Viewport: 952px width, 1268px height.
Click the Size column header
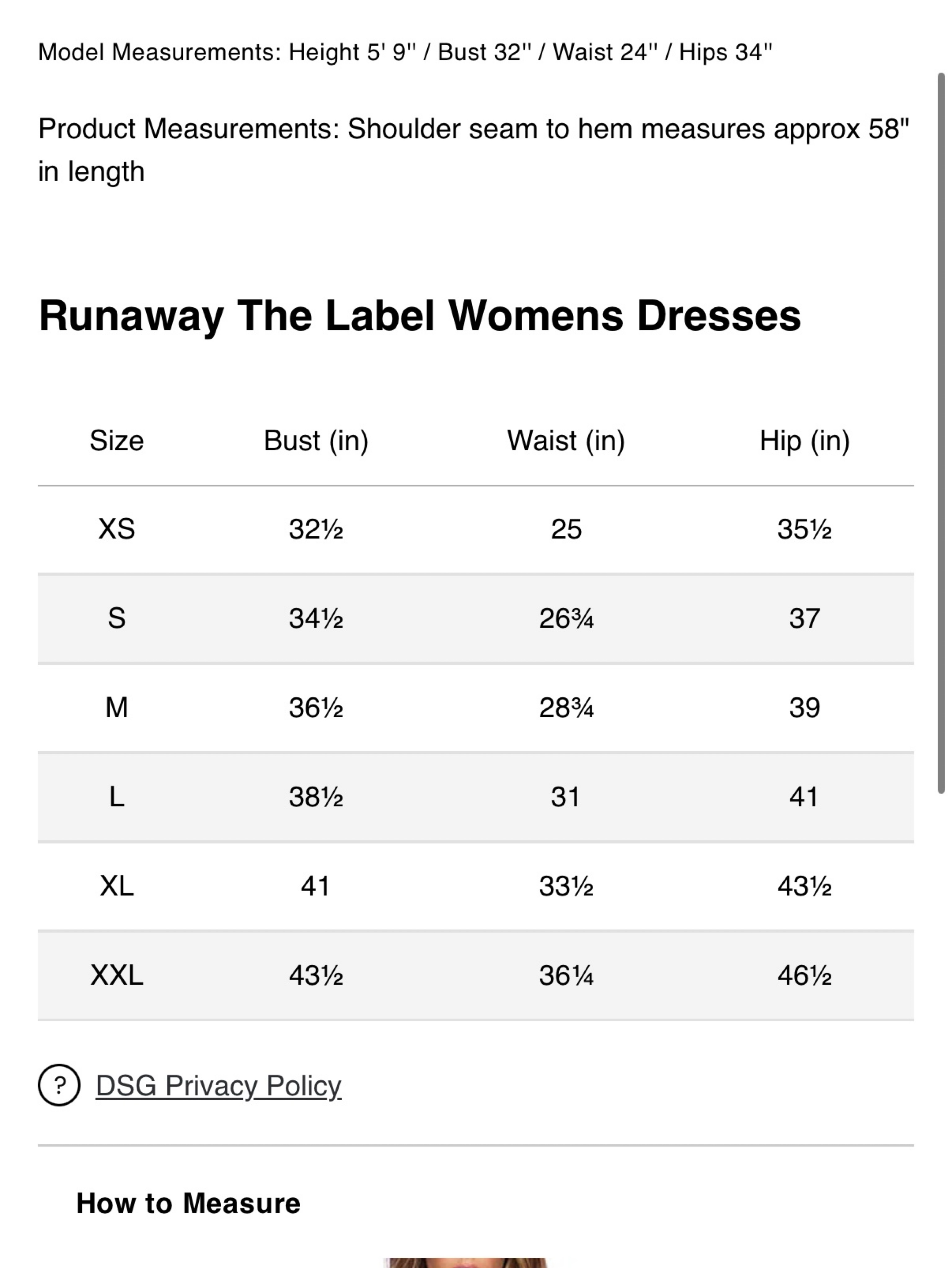click(116, 441)
